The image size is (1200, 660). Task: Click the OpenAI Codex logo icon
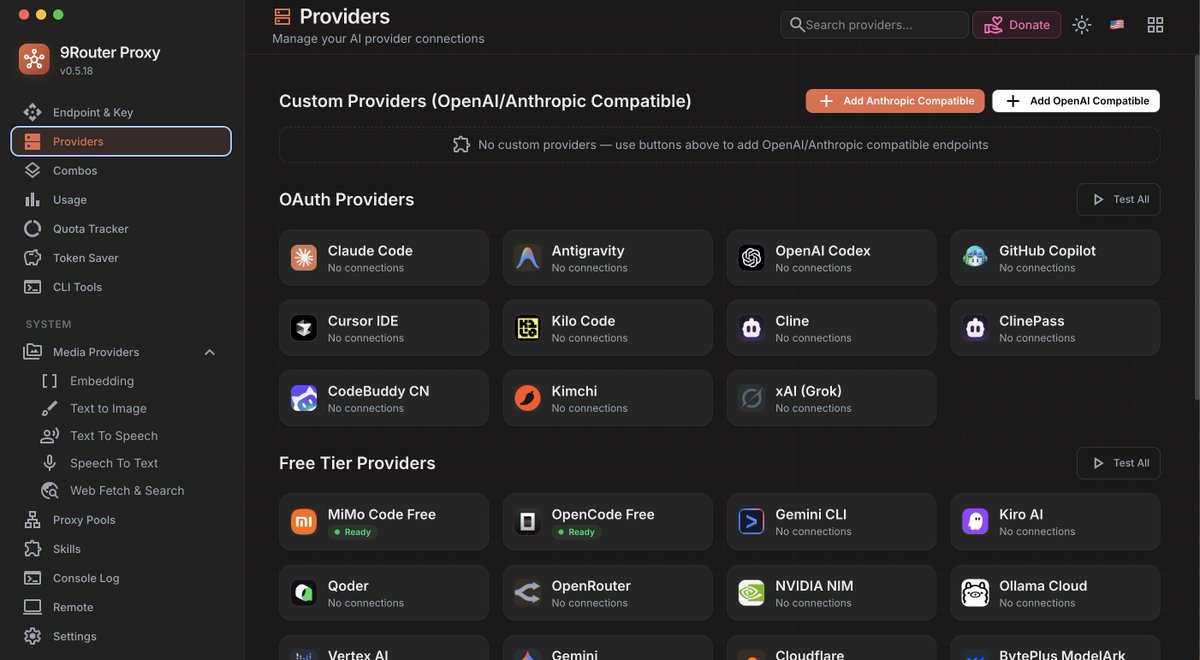752,258
